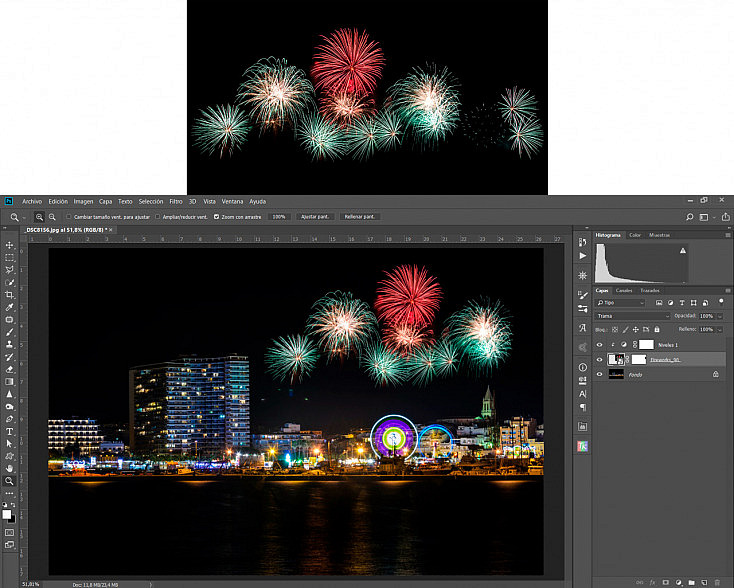Select the Pen tool
The image size is (734, 588).
(9, 419)
